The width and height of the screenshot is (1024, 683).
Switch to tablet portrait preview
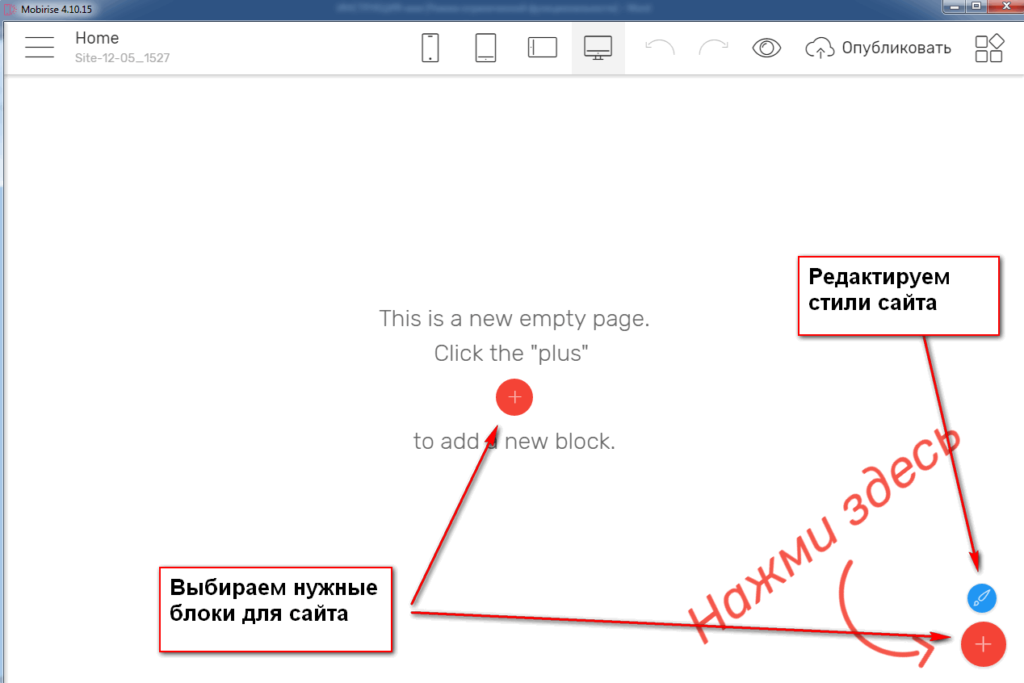coord(485,48)
